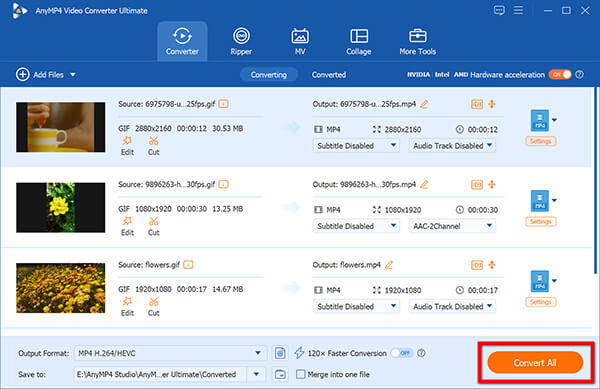Open subtitle dropdown for 9896263 30fps.mp4

tap(356, 226)
